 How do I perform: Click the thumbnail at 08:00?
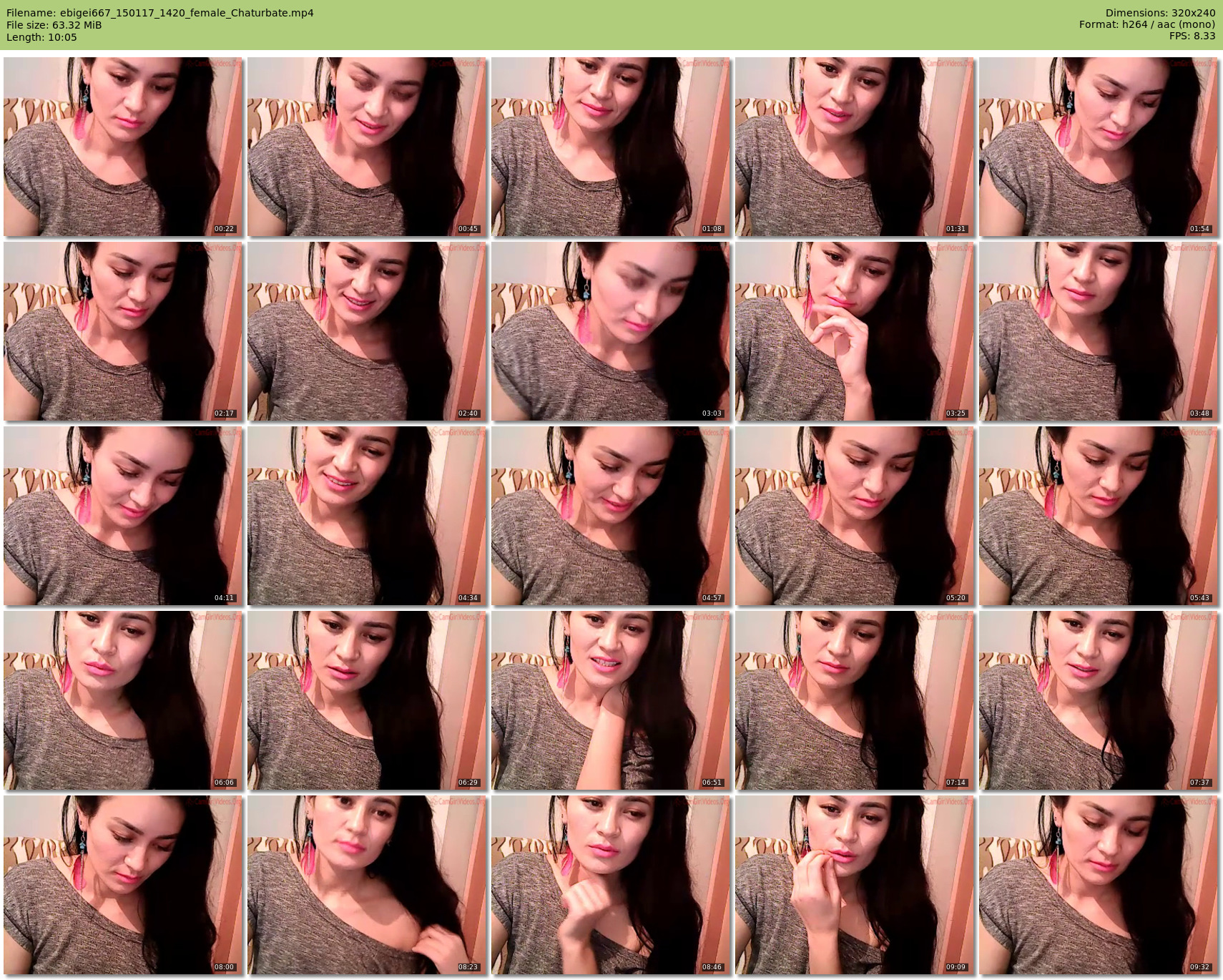(123, 885)
